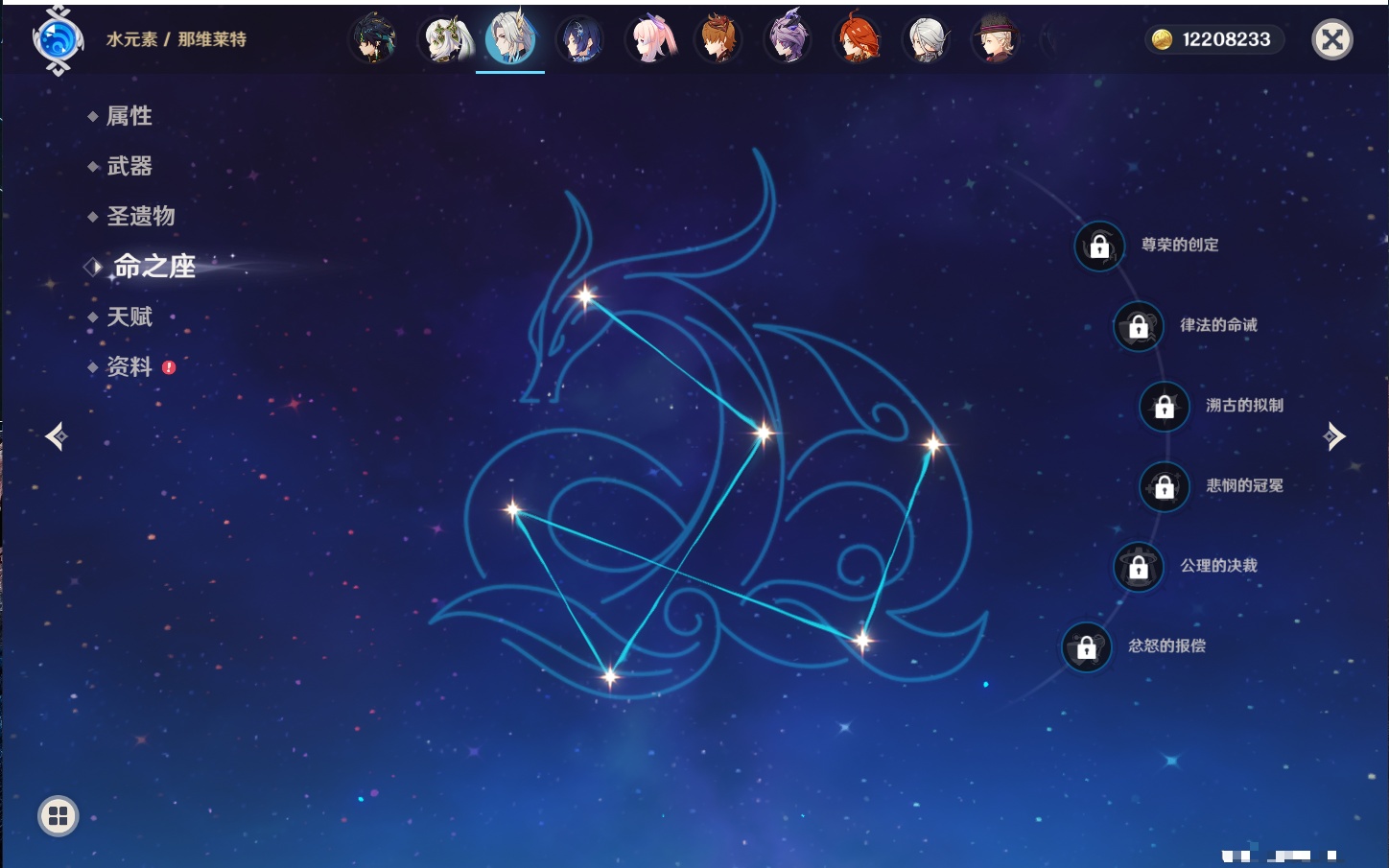This screenshot has height=868, width=1389.
Task: Go to the previous character with left arrow
Action: pos(57,436)
